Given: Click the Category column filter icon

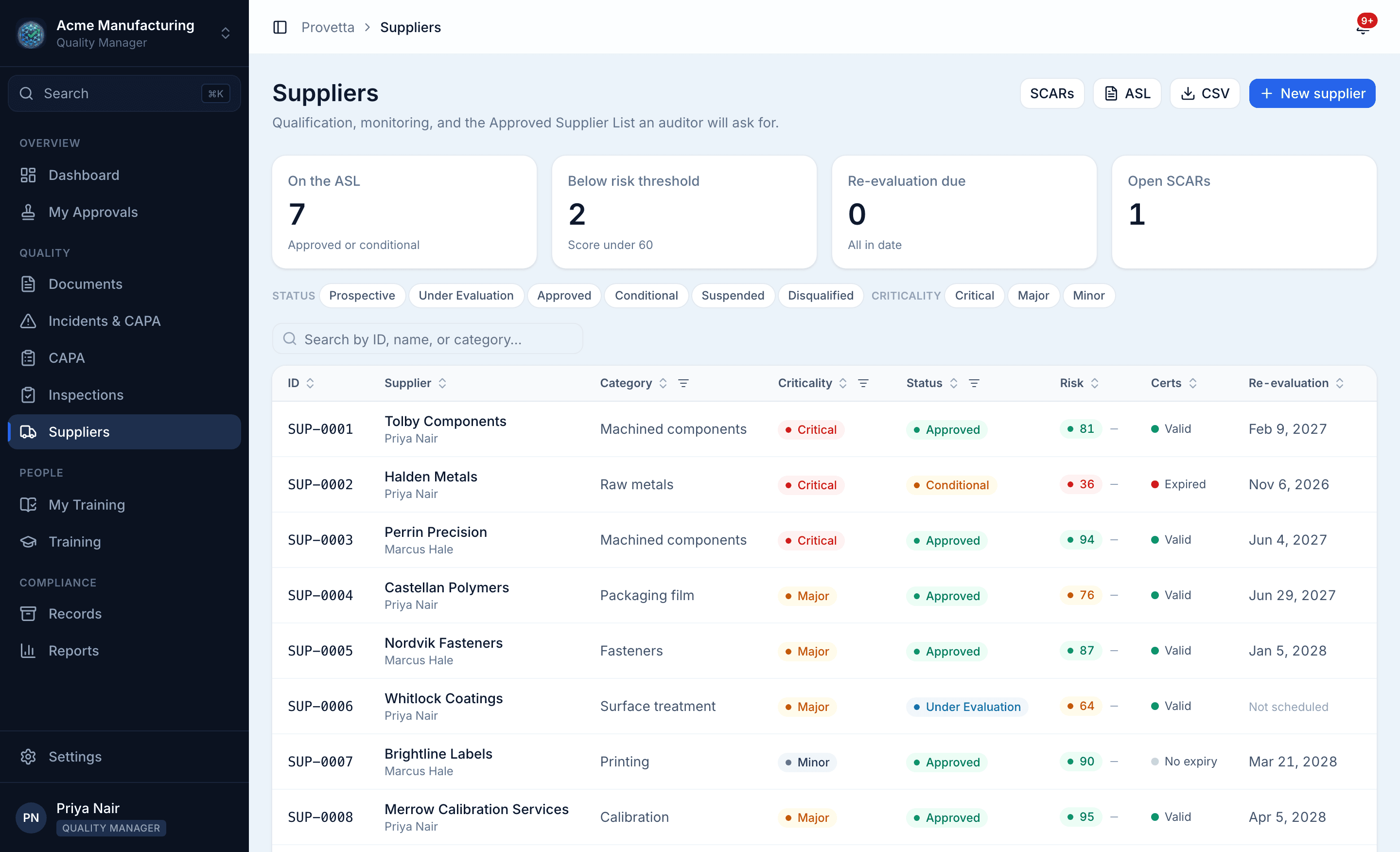Looking at the screenshot, I should pos(683,383).
